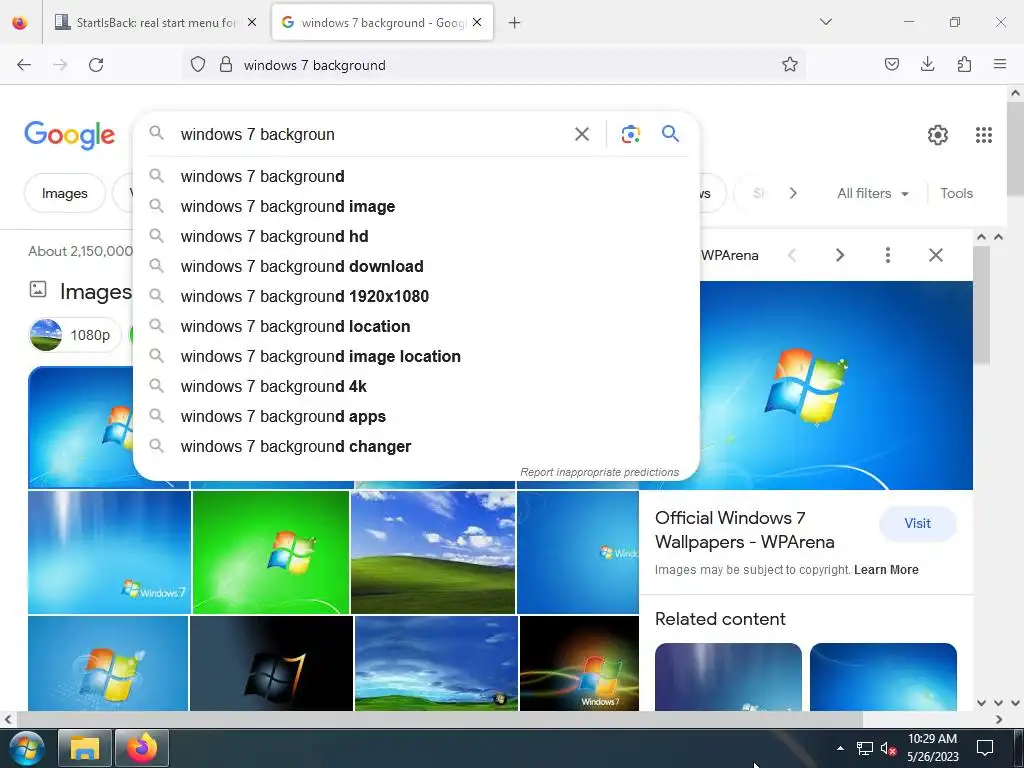Open the Firefox hamburger menu
The image size is (1024, 768).
(x=1000, y=64)
